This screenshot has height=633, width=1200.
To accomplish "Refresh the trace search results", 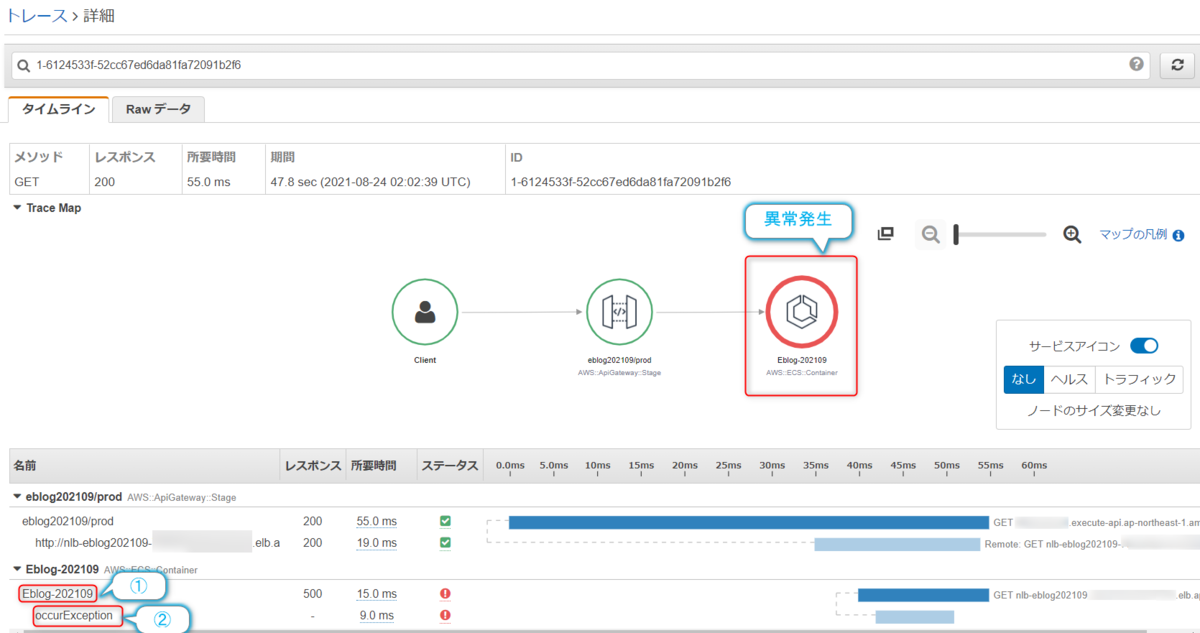I will coord(1177,63).
